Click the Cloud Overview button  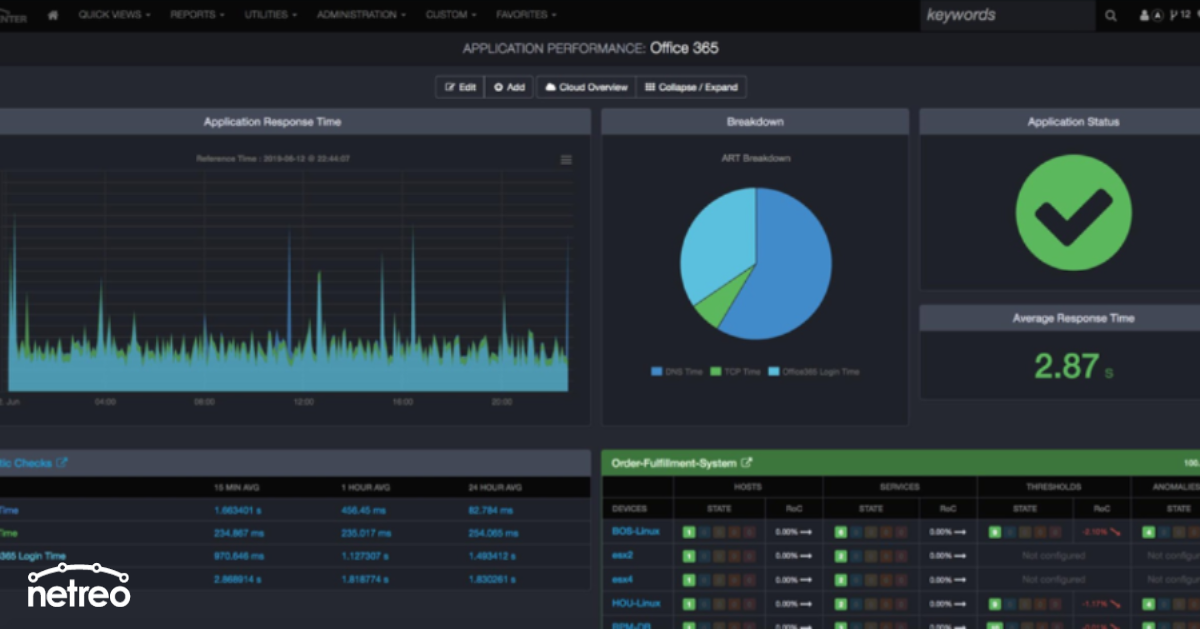point(586,87)
